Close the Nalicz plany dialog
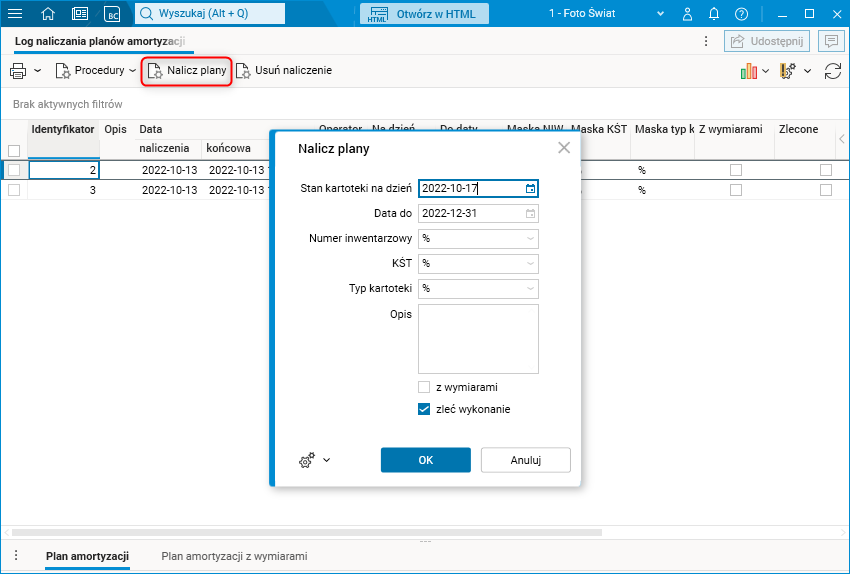Screen dimensions: 850x574 564,147
